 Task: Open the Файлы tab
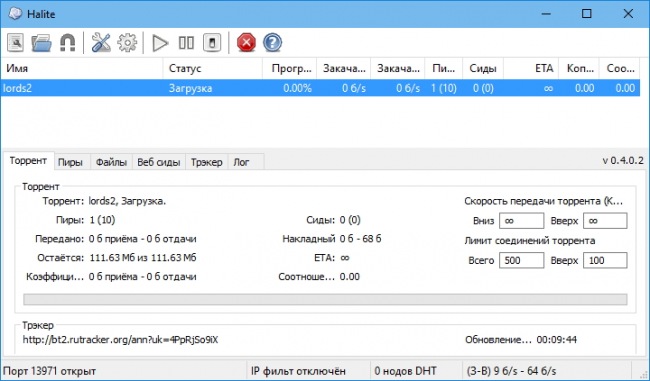(111, 162)
